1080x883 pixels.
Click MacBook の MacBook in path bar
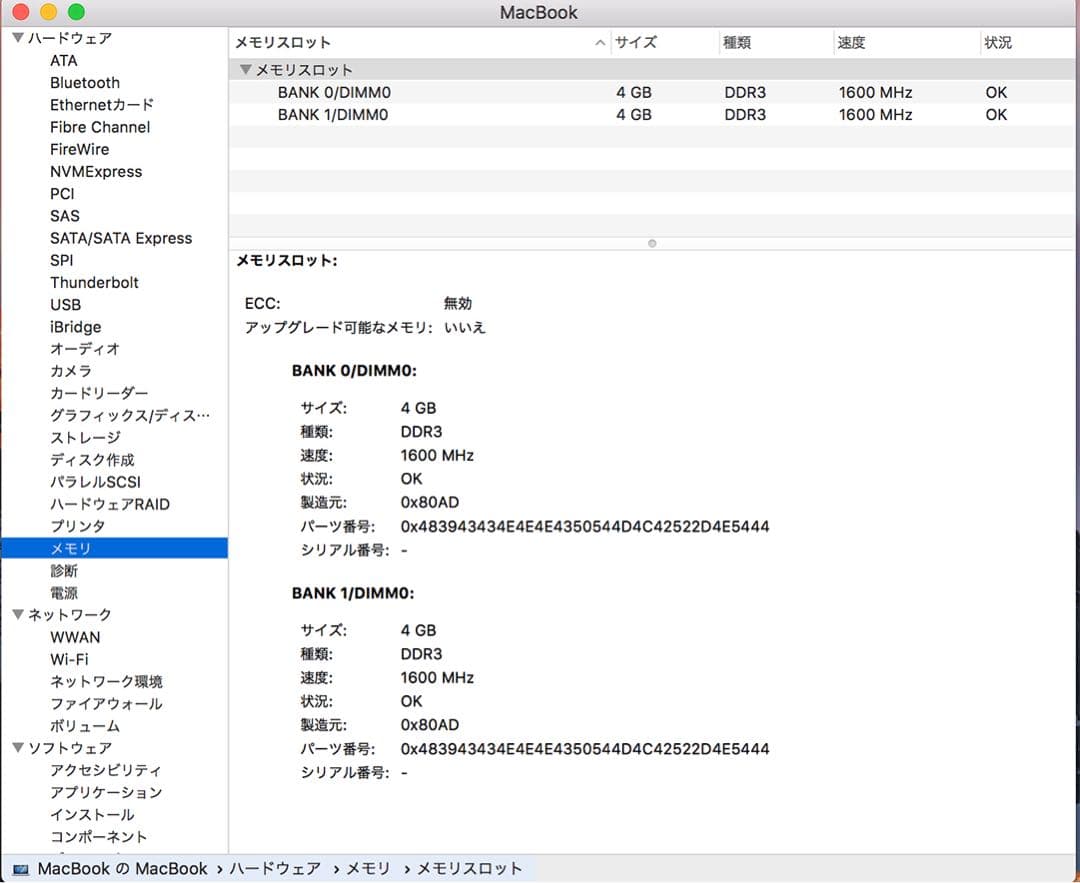point(123,869)
